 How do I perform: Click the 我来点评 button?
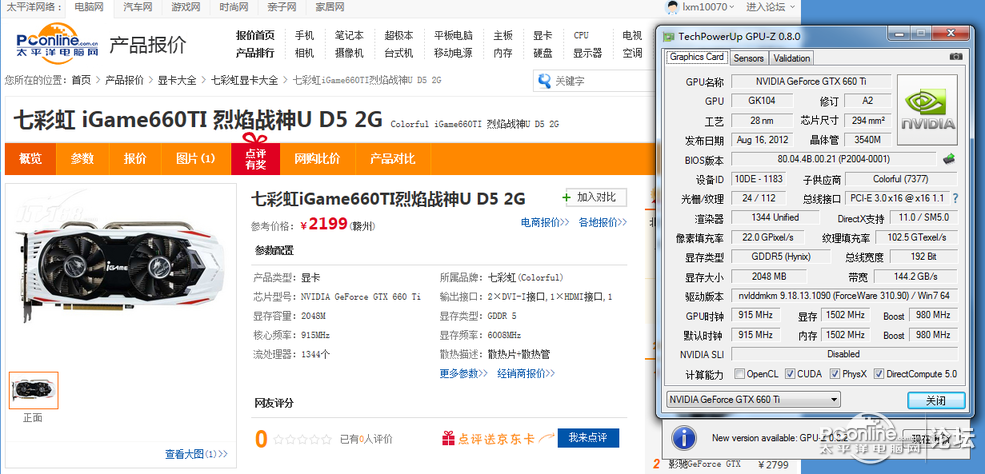[x=588, y=438]
